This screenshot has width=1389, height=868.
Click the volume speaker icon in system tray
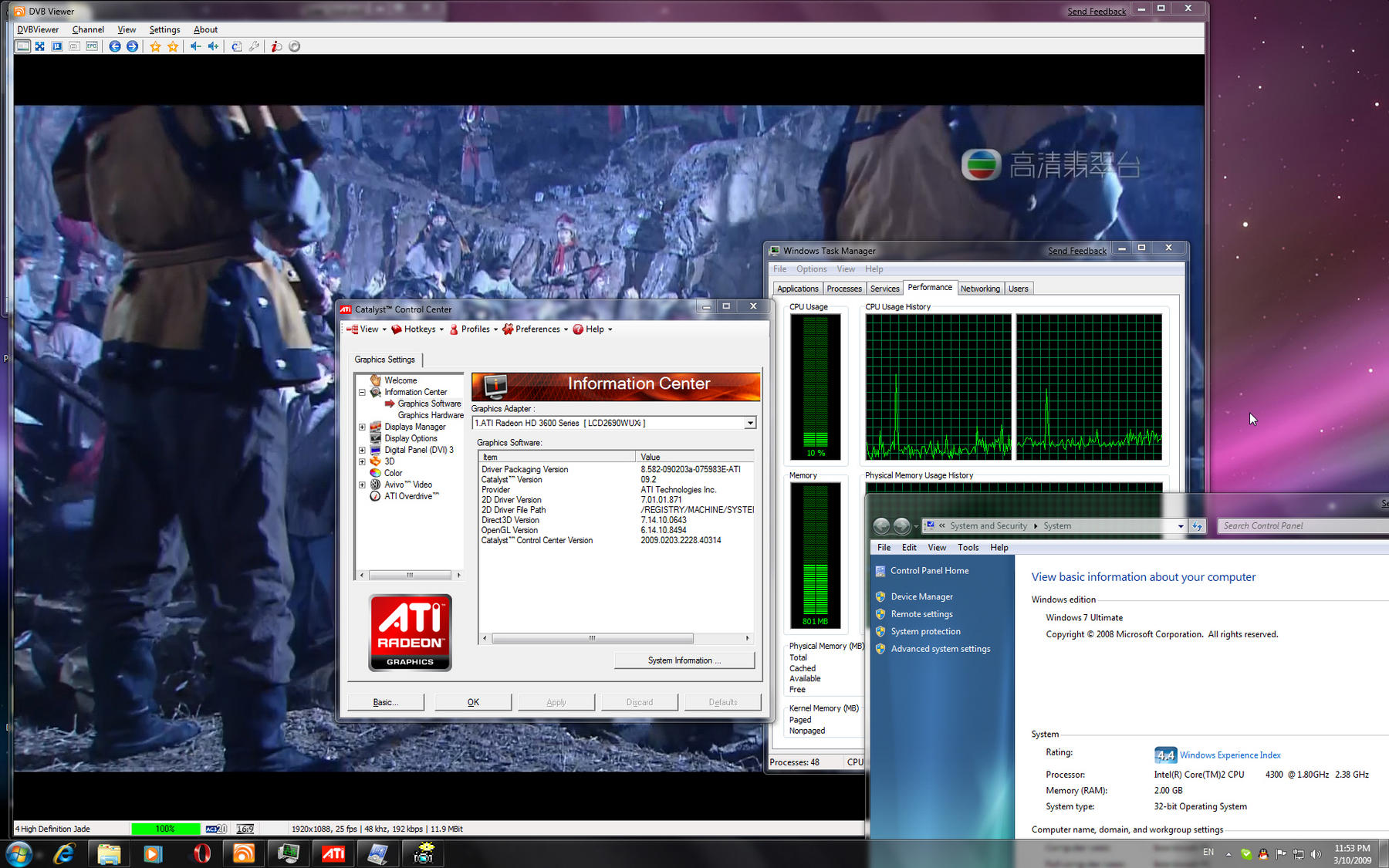pos(1316,853)
